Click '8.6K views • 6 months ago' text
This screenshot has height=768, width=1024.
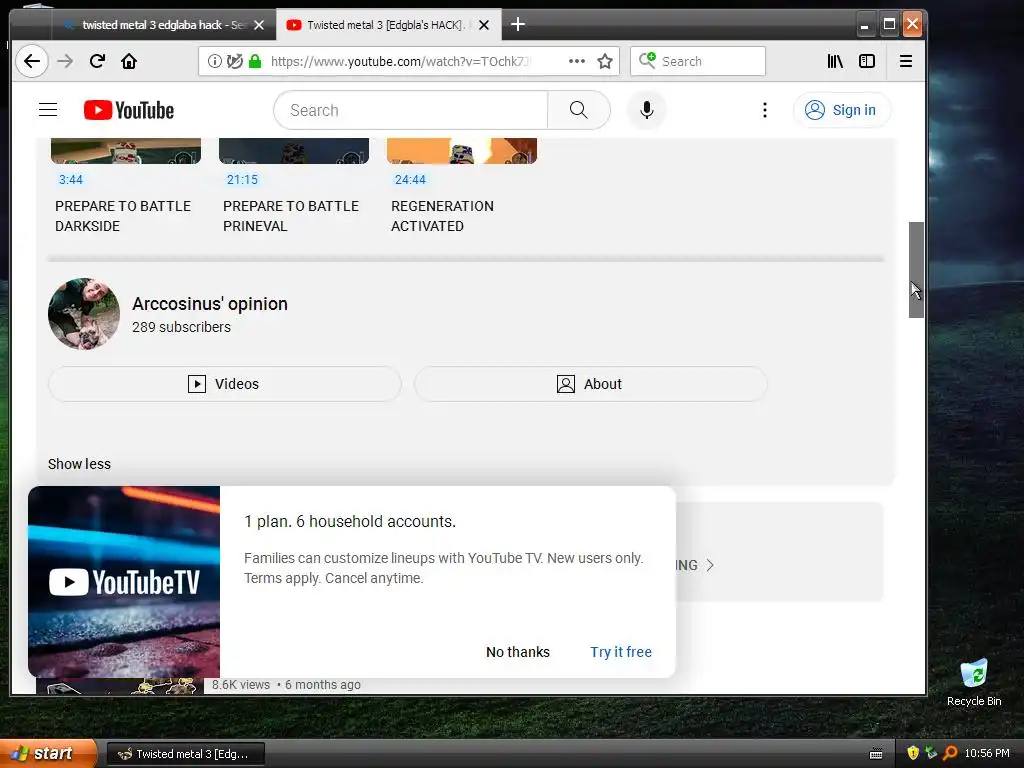point(286,684)
